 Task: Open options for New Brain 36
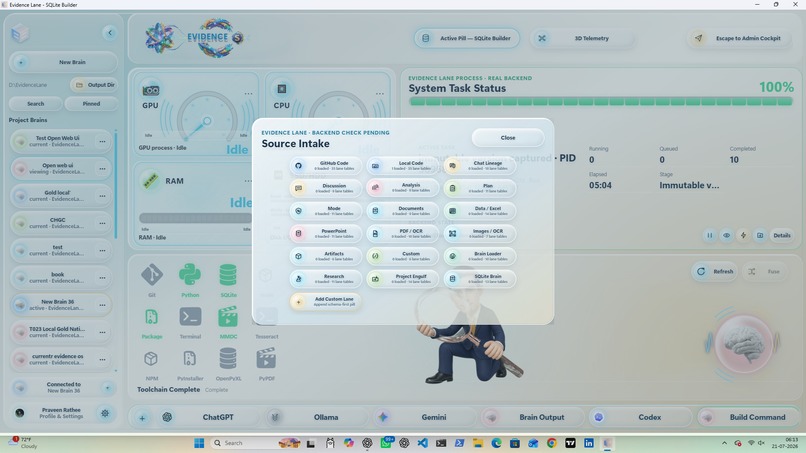point(102,305)
